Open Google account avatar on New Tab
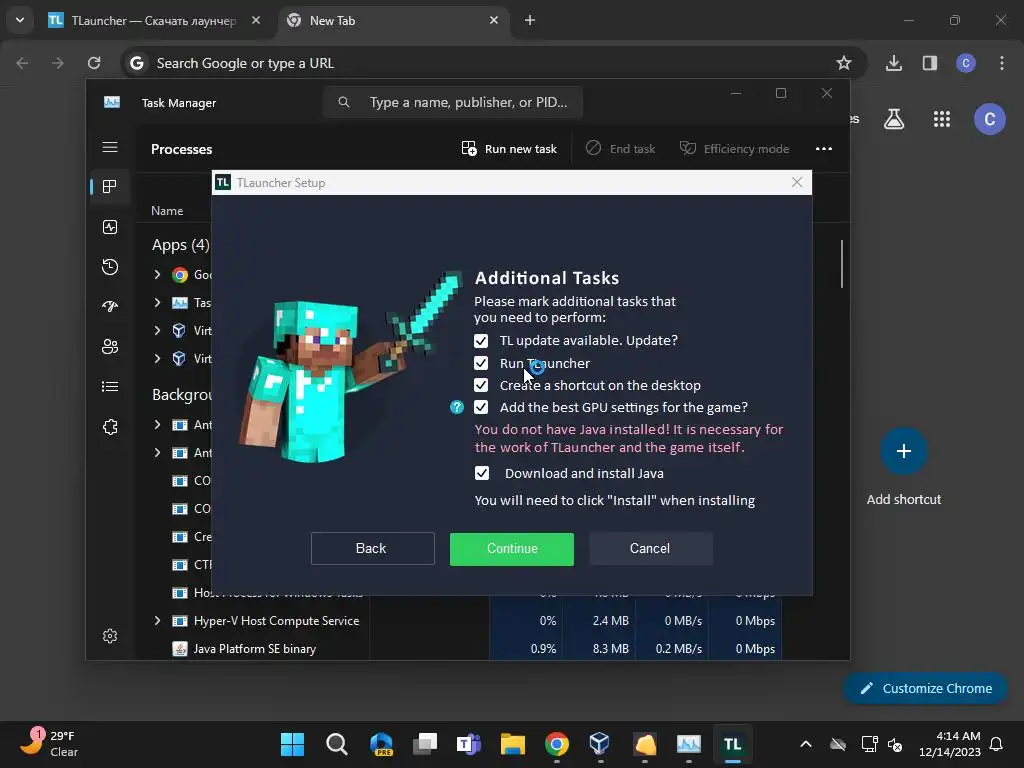This screenshot has width=1024, height=768. coord(989,119)
